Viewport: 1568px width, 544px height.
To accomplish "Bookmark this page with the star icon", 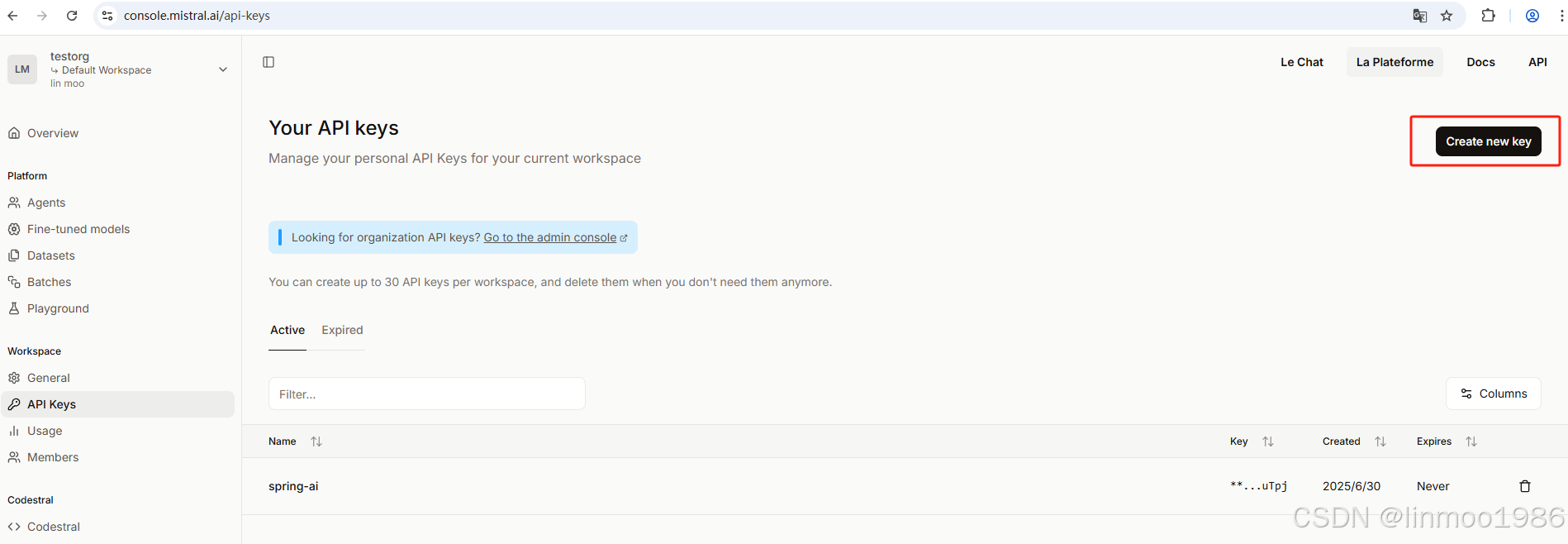I will coord(1447,16).
